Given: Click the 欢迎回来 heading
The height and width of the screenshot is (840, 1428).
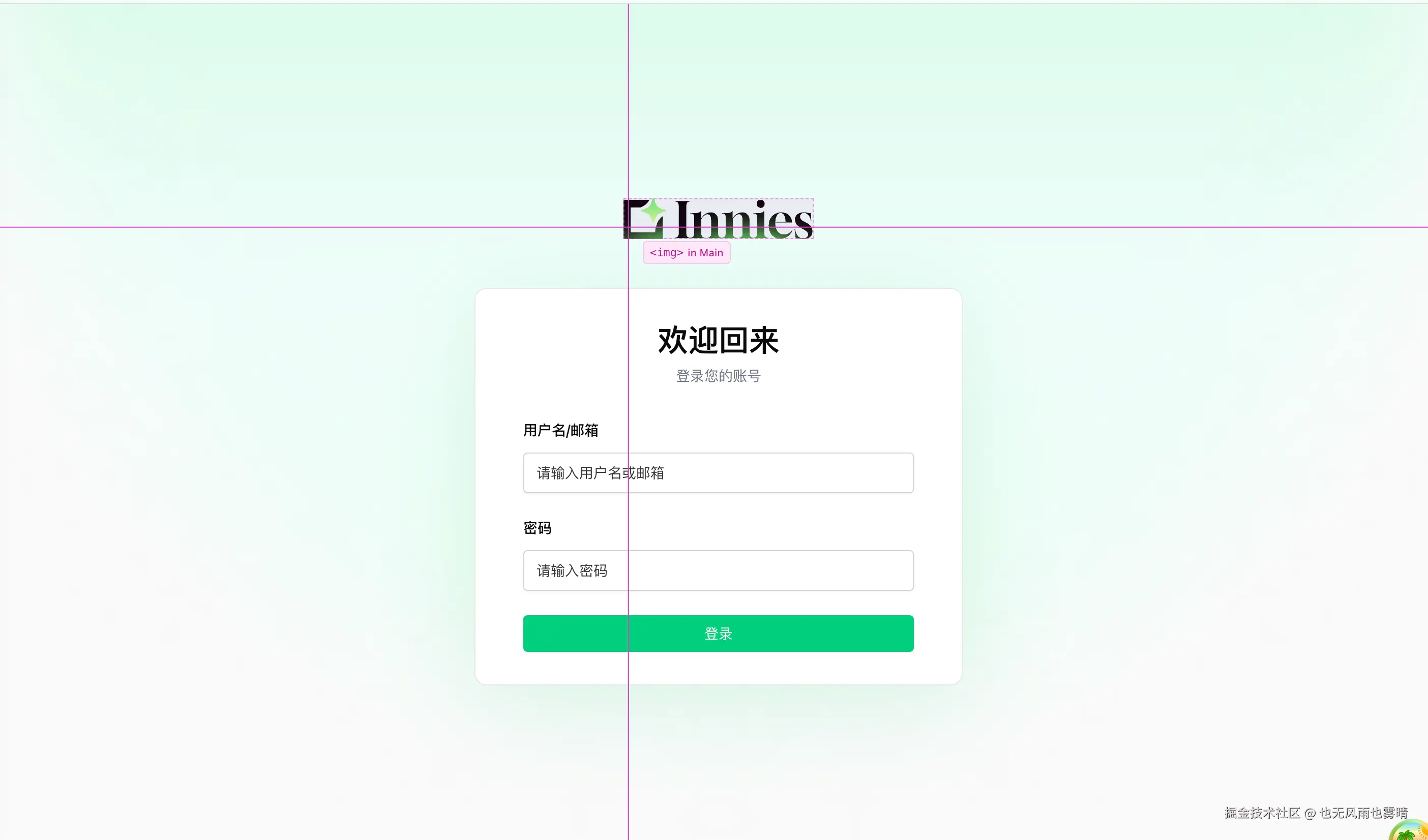Looking at the screenshot, I should (x=718, y=340).
